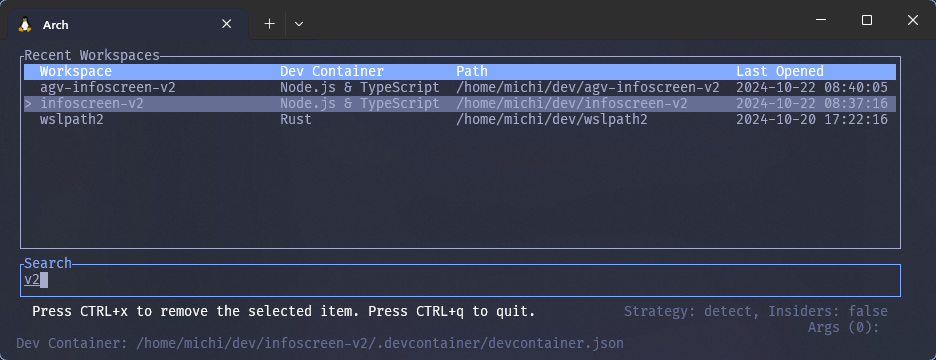
Task: Focus the Search input field containing v2
Action: (x=460, y=280)
